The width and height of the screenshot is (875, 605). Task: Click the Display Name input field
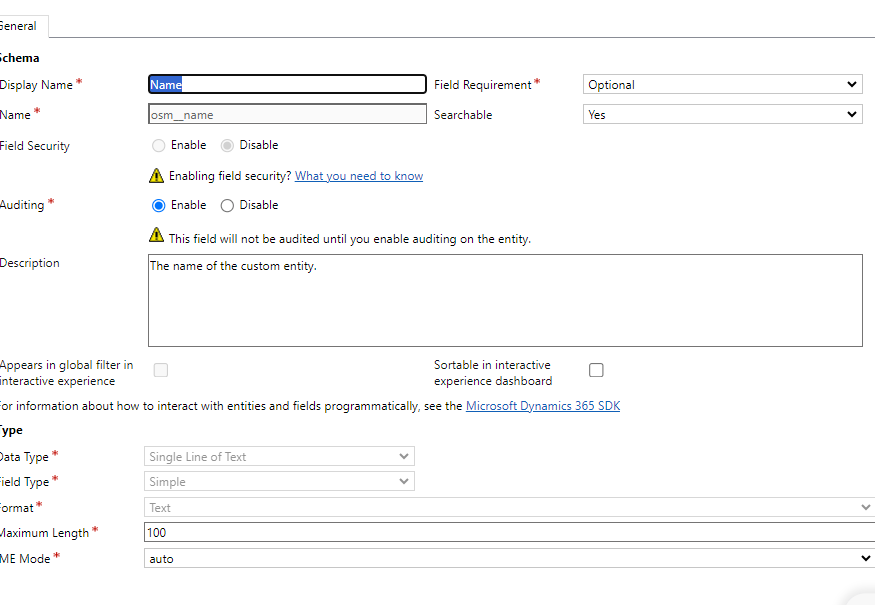pyautogui.click(x=287, y=85)
